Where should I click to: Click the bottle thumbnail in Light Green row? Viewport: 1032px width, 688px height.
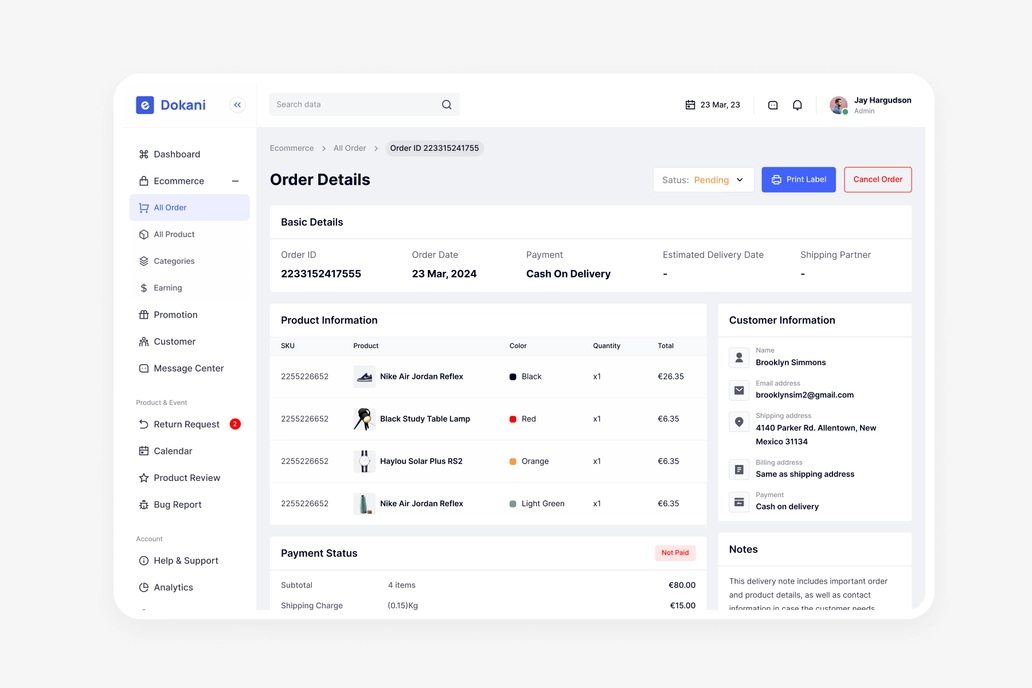(x=364, y=504)
